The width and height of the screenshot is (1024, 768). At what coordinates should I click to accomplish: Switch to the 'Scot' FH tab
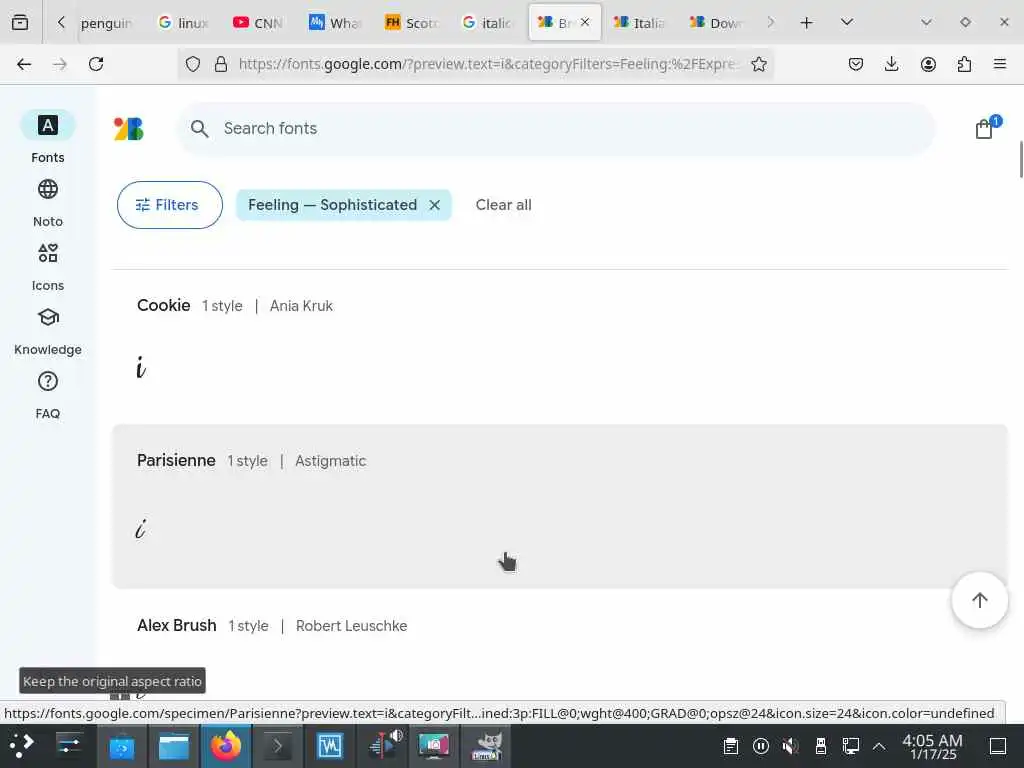[411, 23]
